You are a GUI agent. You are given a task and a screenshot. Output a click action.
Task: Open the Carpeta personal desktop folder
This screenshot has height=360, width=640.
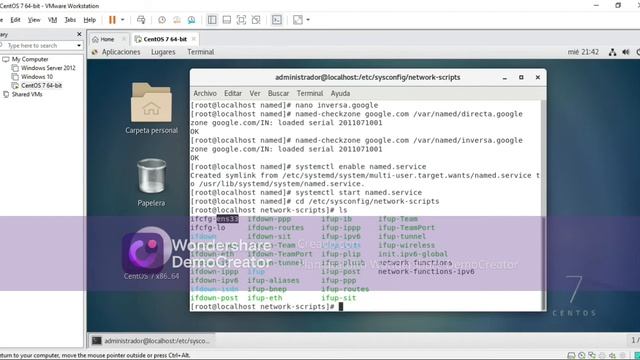151,108
